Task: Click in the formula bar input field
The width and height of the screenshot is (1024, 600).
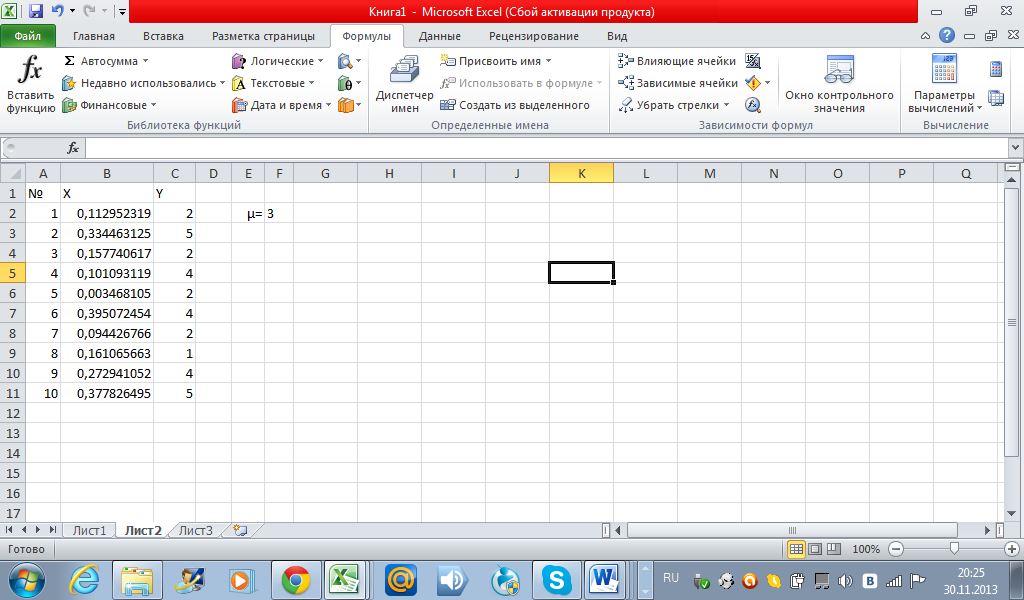Action: coord(546,148)
